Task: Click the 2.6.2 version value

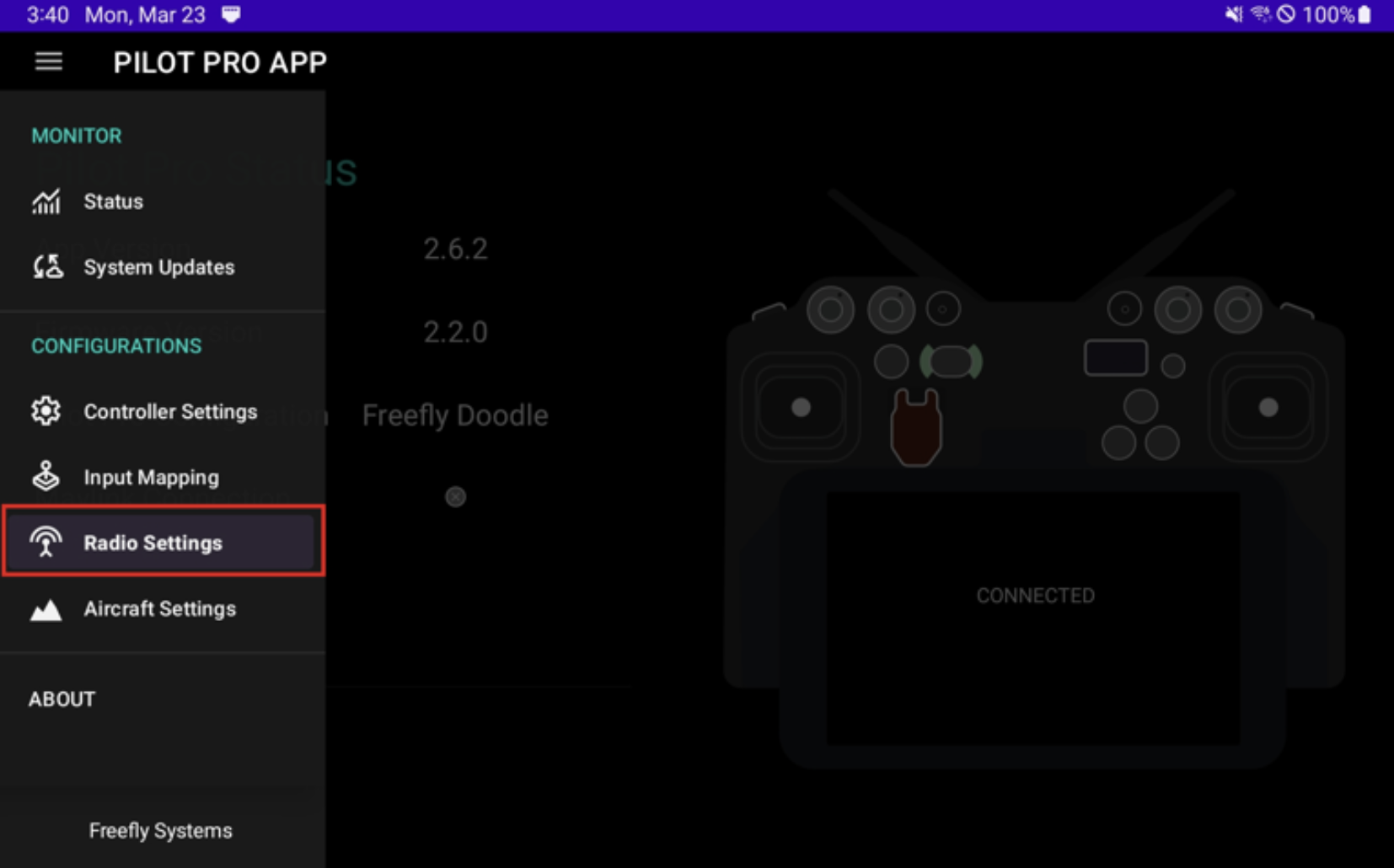Action: [455, 249]
